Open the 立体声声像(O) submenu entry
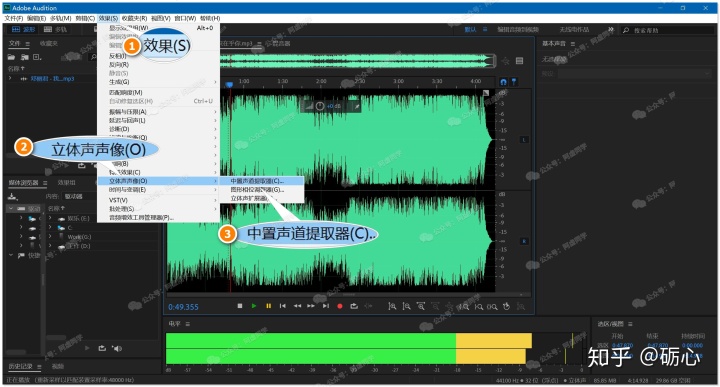Screen dimensions: 720x387 [x=158, y=181]
